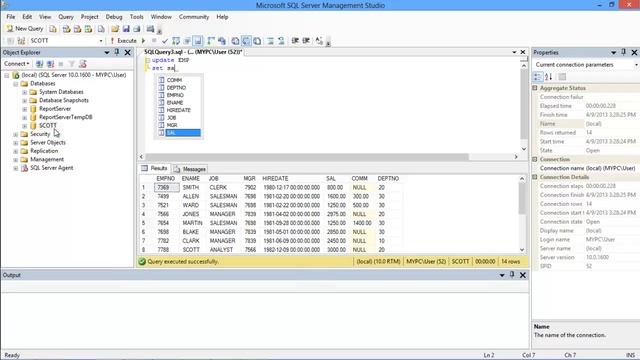The image size is (640, 360).
Task: Click Disconnect icon in Object Explorer
Action: point(51,64)
